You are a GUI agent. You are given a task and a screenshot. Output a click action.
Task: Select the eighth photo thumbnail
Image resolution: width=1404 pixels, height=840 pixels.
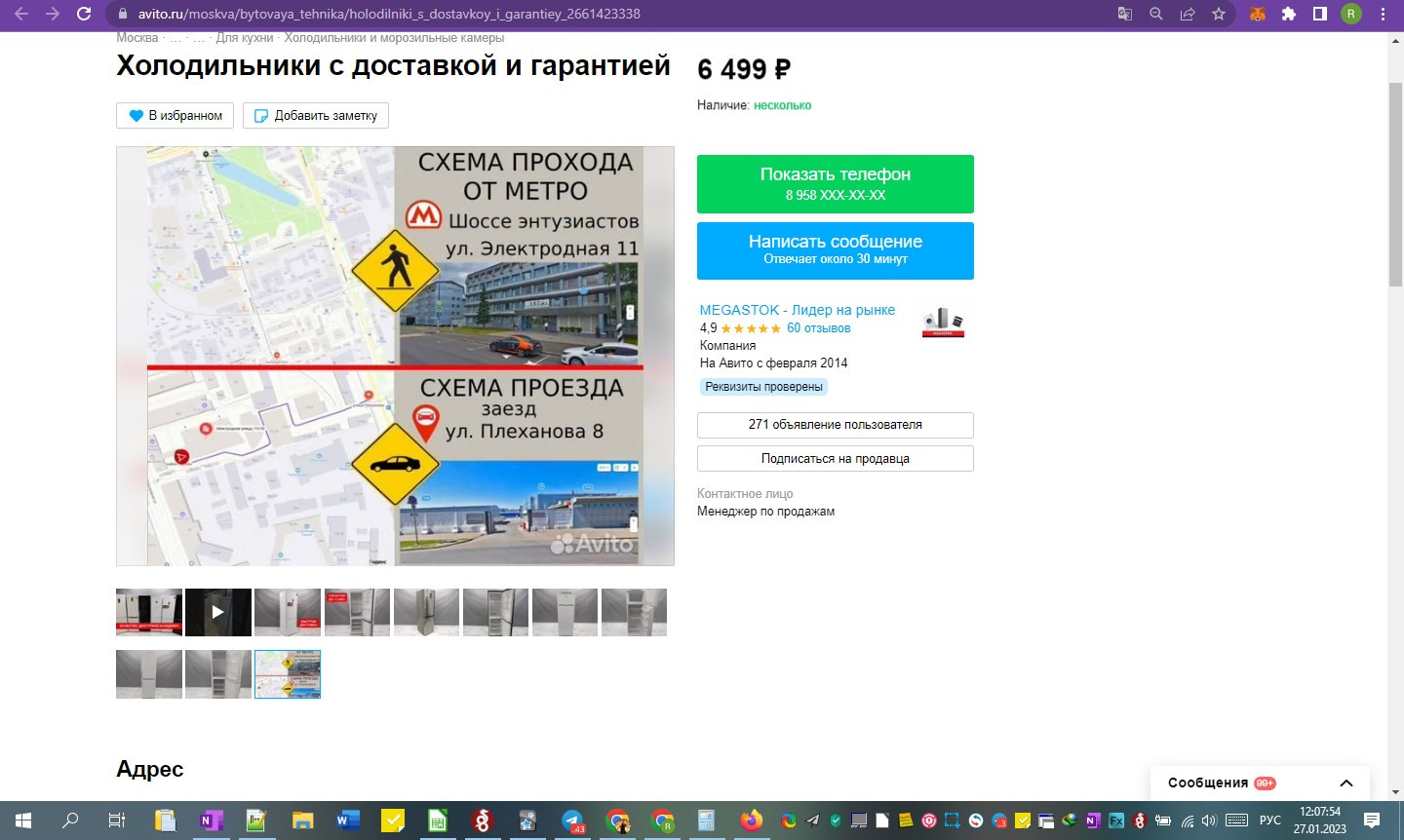tap(634, 612)
